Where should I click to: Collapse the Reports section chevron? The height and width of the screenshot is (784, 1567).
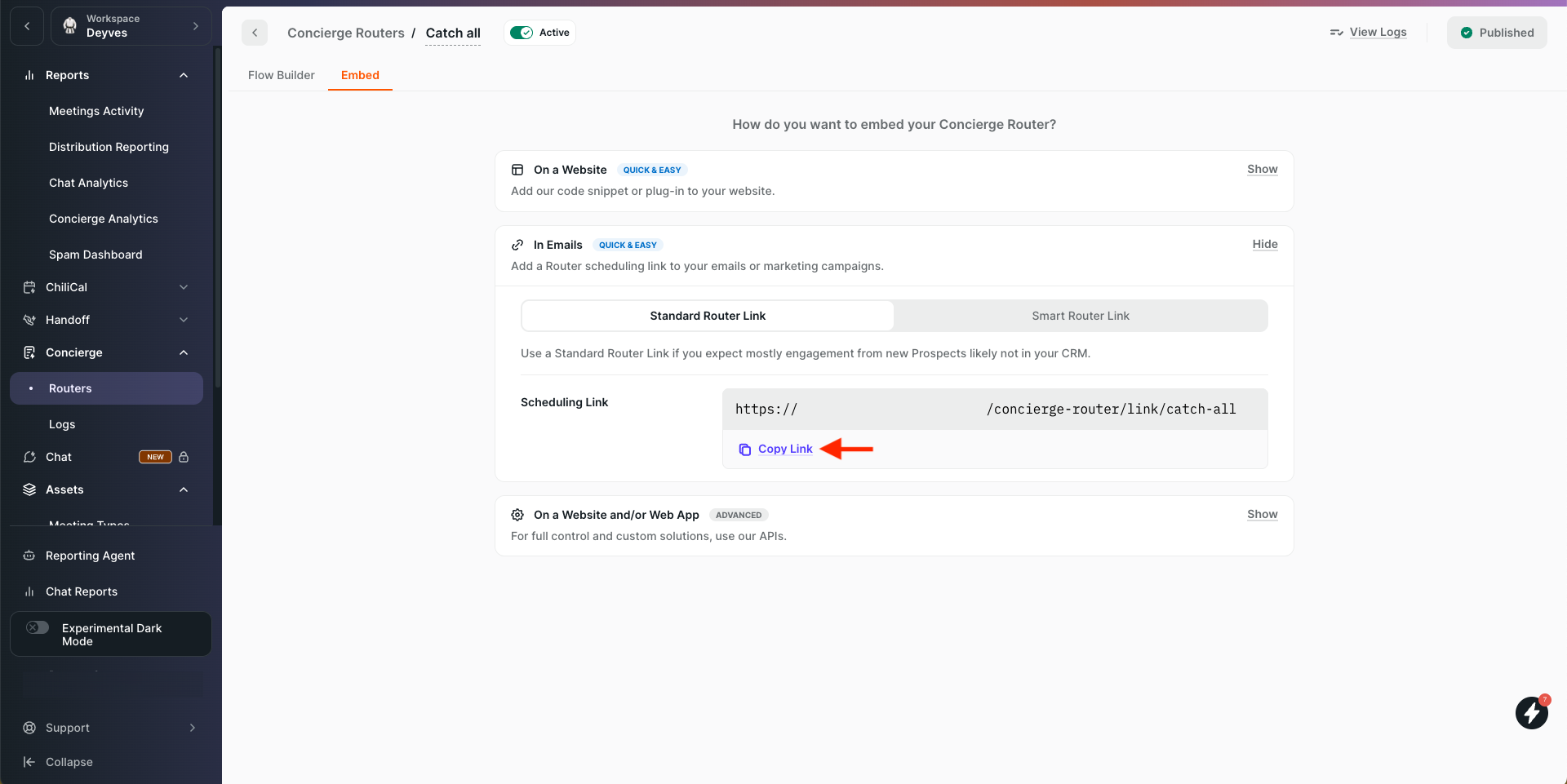point(184,75)
